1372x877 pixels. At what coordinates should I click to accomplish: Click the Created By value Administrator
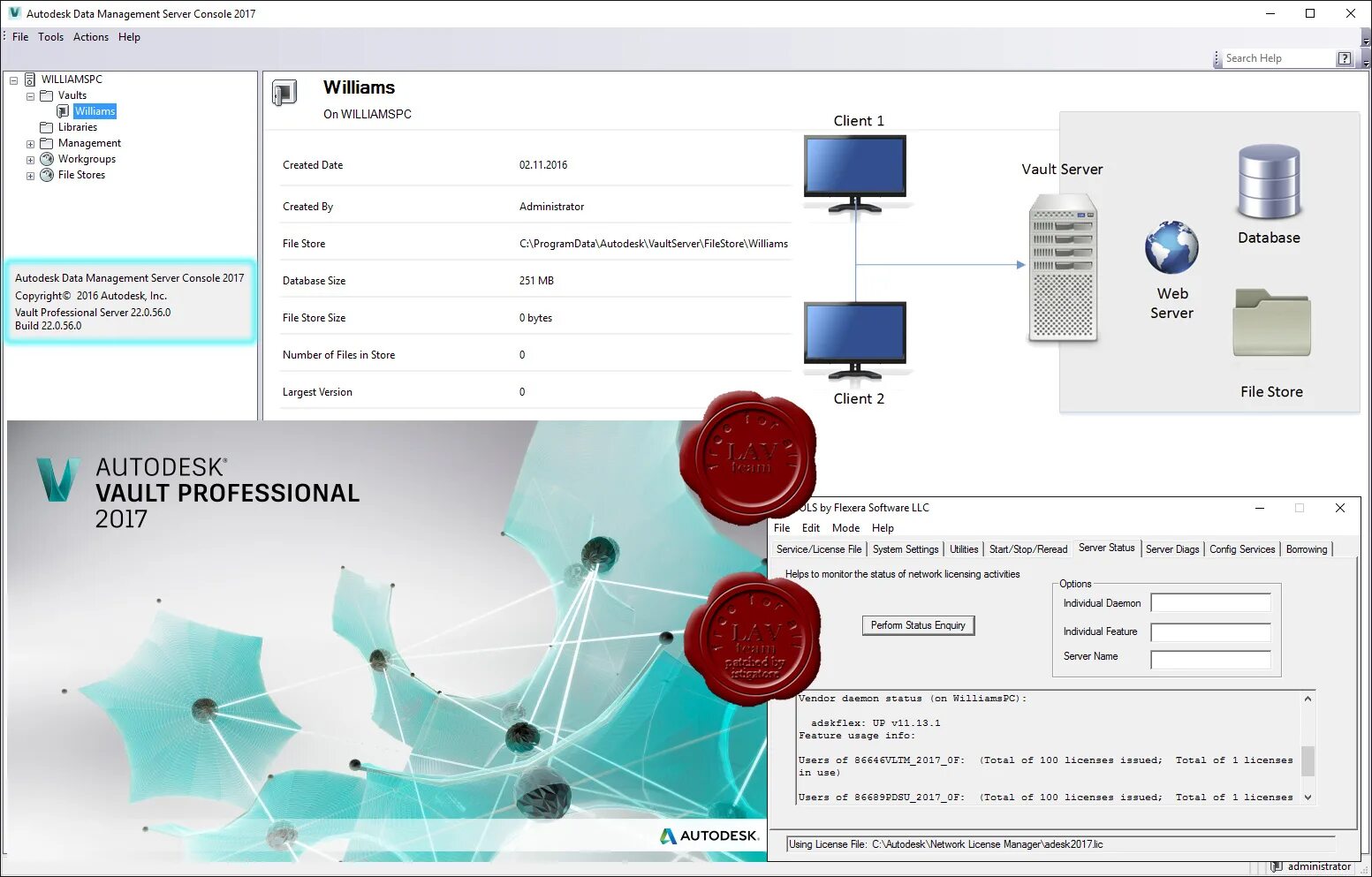[x=551, y=207]
